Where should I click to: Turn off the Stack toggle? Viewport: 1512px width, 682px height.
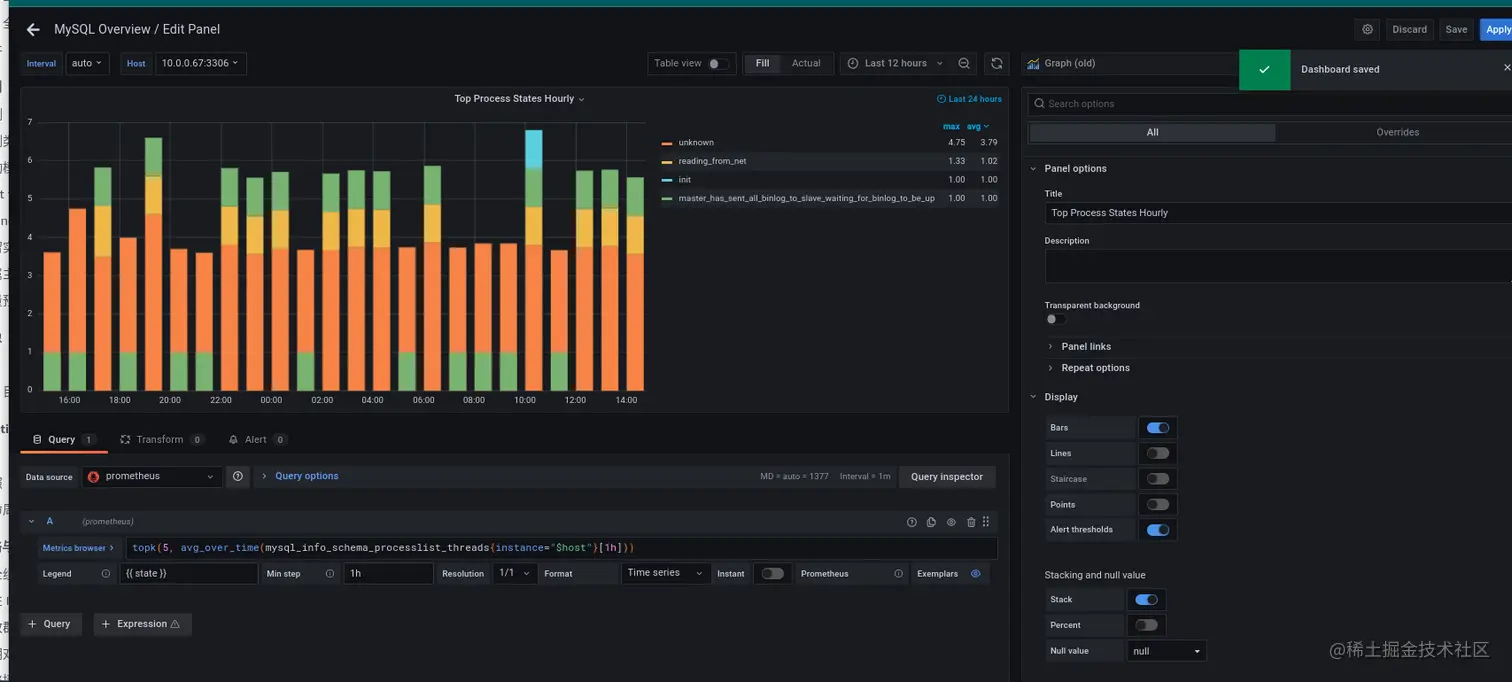1146,600
